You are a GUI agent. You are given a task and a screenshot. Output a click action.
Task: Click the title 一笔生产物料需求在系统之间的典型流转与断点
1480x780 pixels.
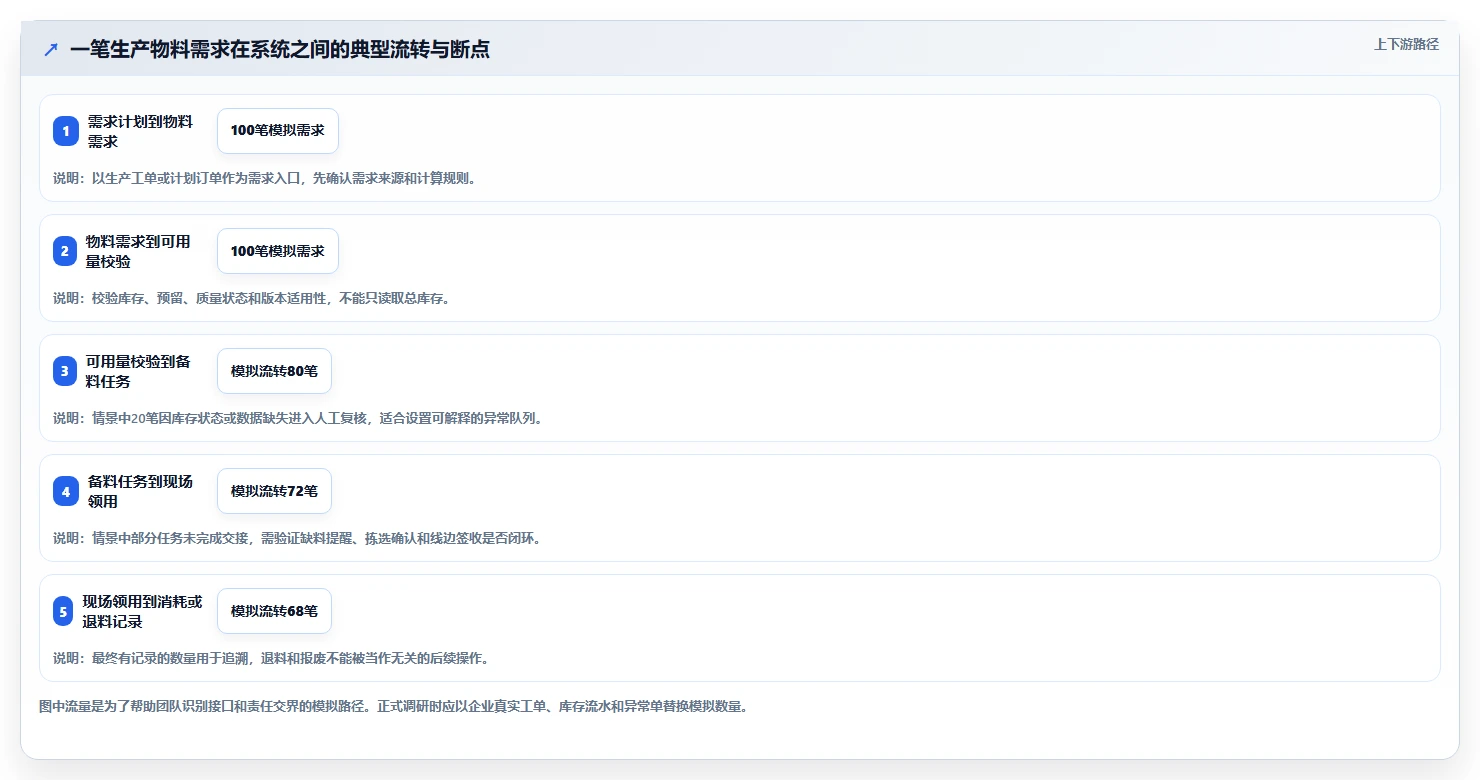coord(280,49)
